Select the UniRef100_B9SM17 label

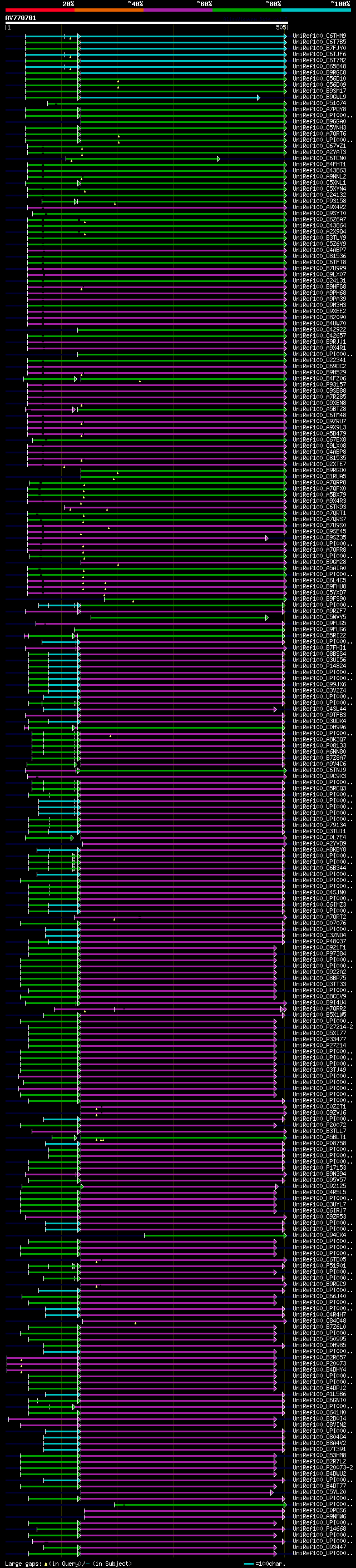tap(319, 91)
